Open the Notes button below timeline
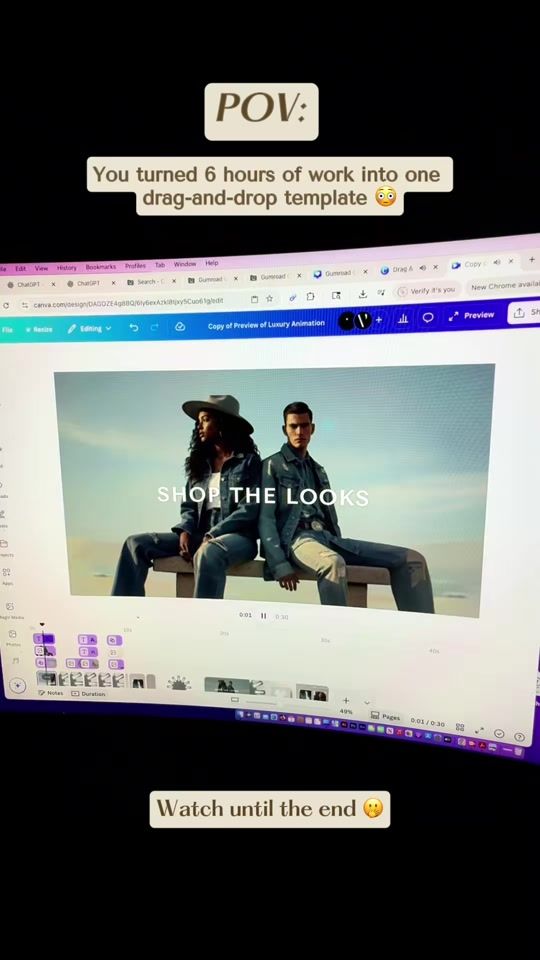Image resolution: width=540 pixels, height=960 pixels. [51, 692]
